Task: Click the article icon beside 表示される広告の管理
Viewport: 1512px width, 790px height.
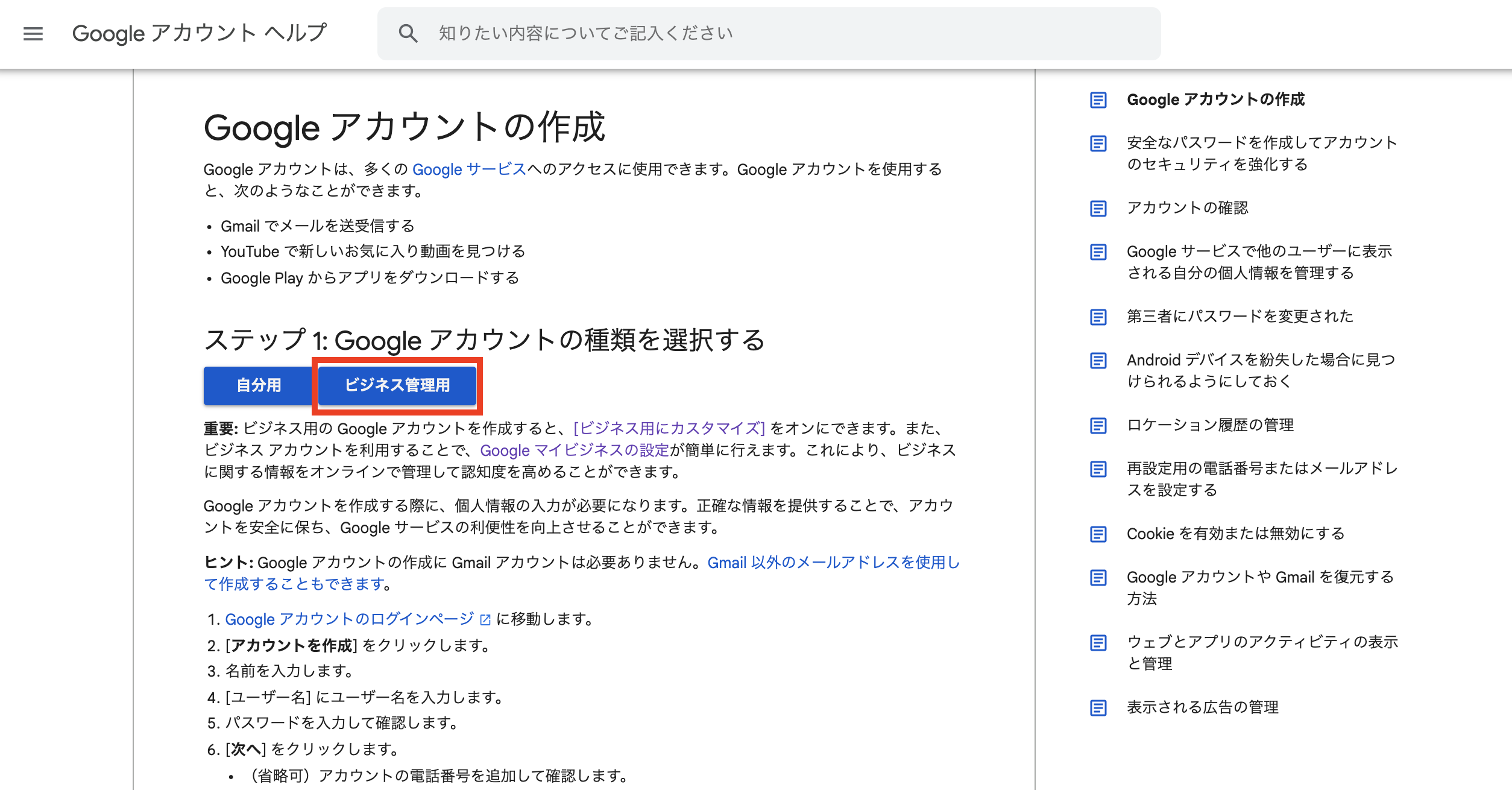Action: point(1097,708)
